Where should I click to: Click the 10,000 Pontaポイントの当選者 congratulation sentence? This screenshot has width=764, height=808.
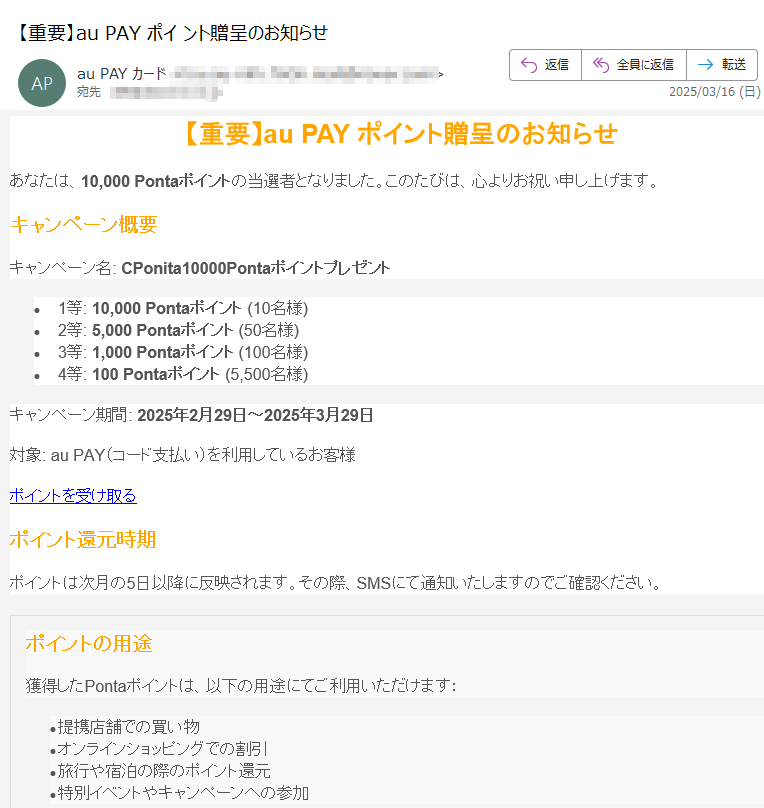(x=333, y=181)
